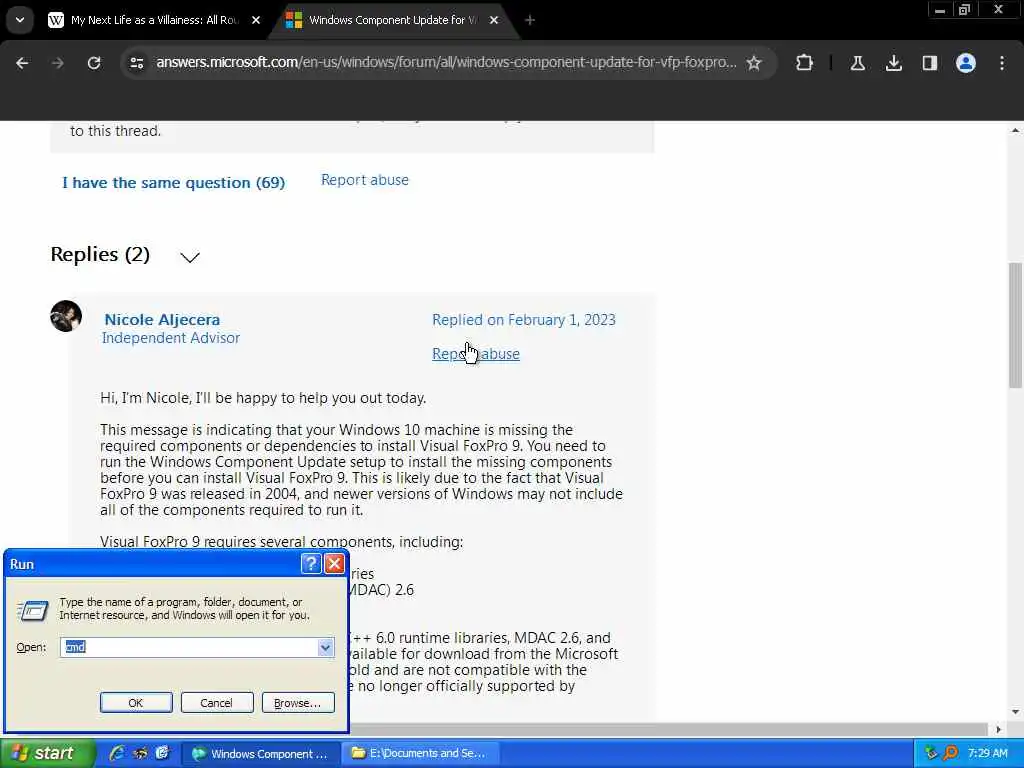
Task: Open the tab search dropdown arrow
Action: [20, 20]
